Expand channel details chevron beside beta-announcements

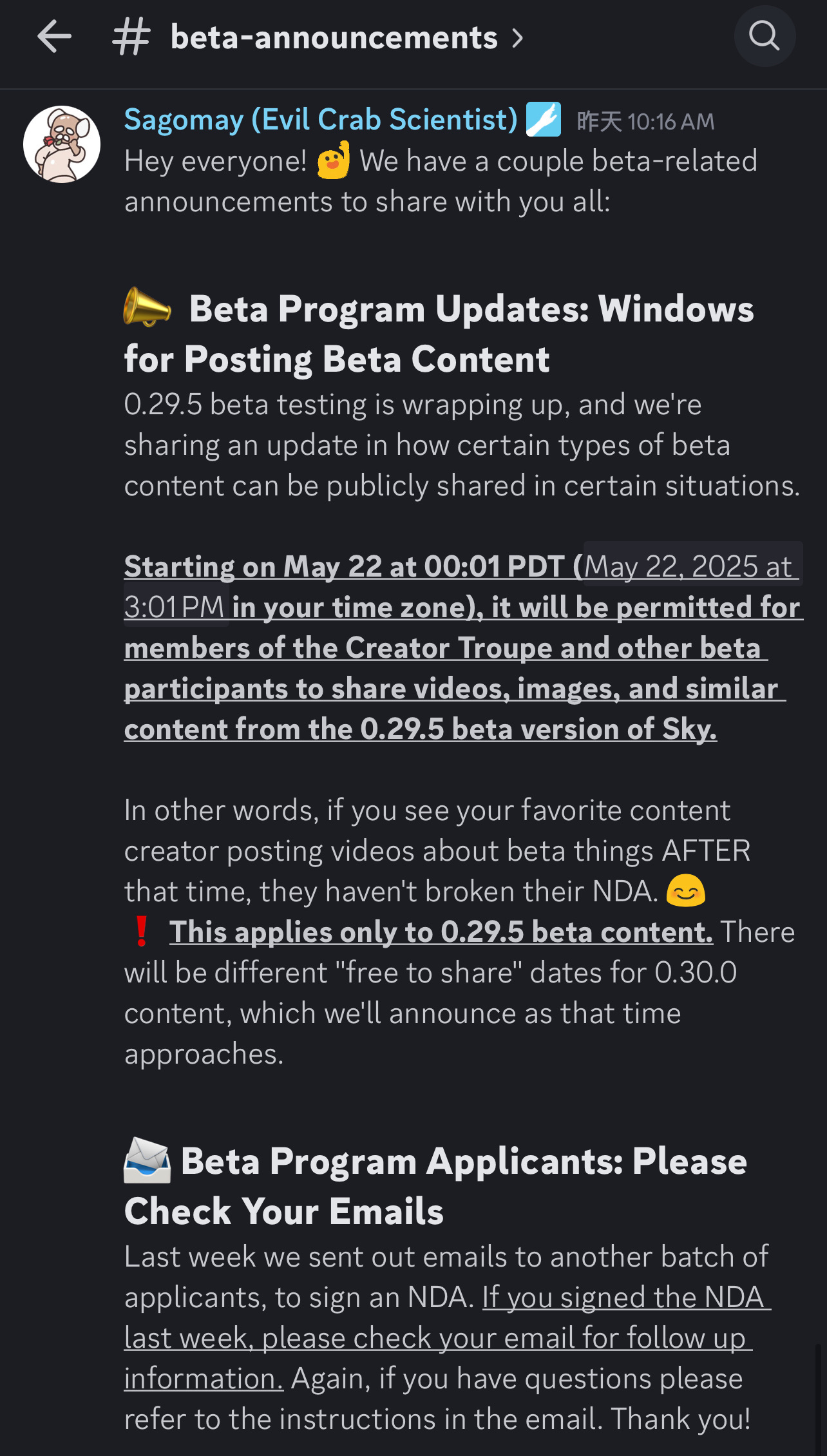click(518, 38)
